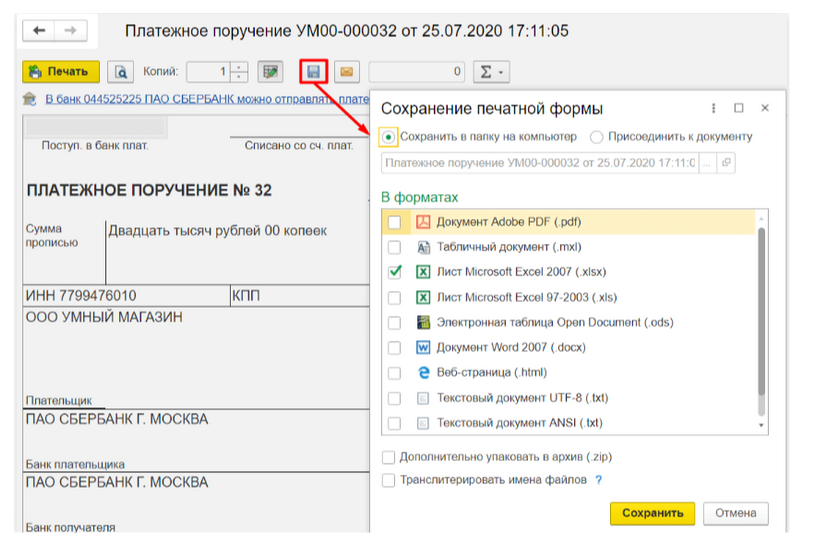Screen dimensions: 824x548
Task: Click the copies count spinner arrows
Action: click(239, 72)
